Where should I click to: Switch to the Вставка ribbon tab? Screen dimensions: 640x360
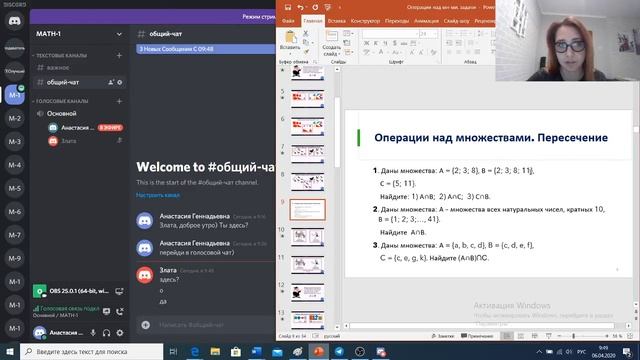(x=336, y=21)
